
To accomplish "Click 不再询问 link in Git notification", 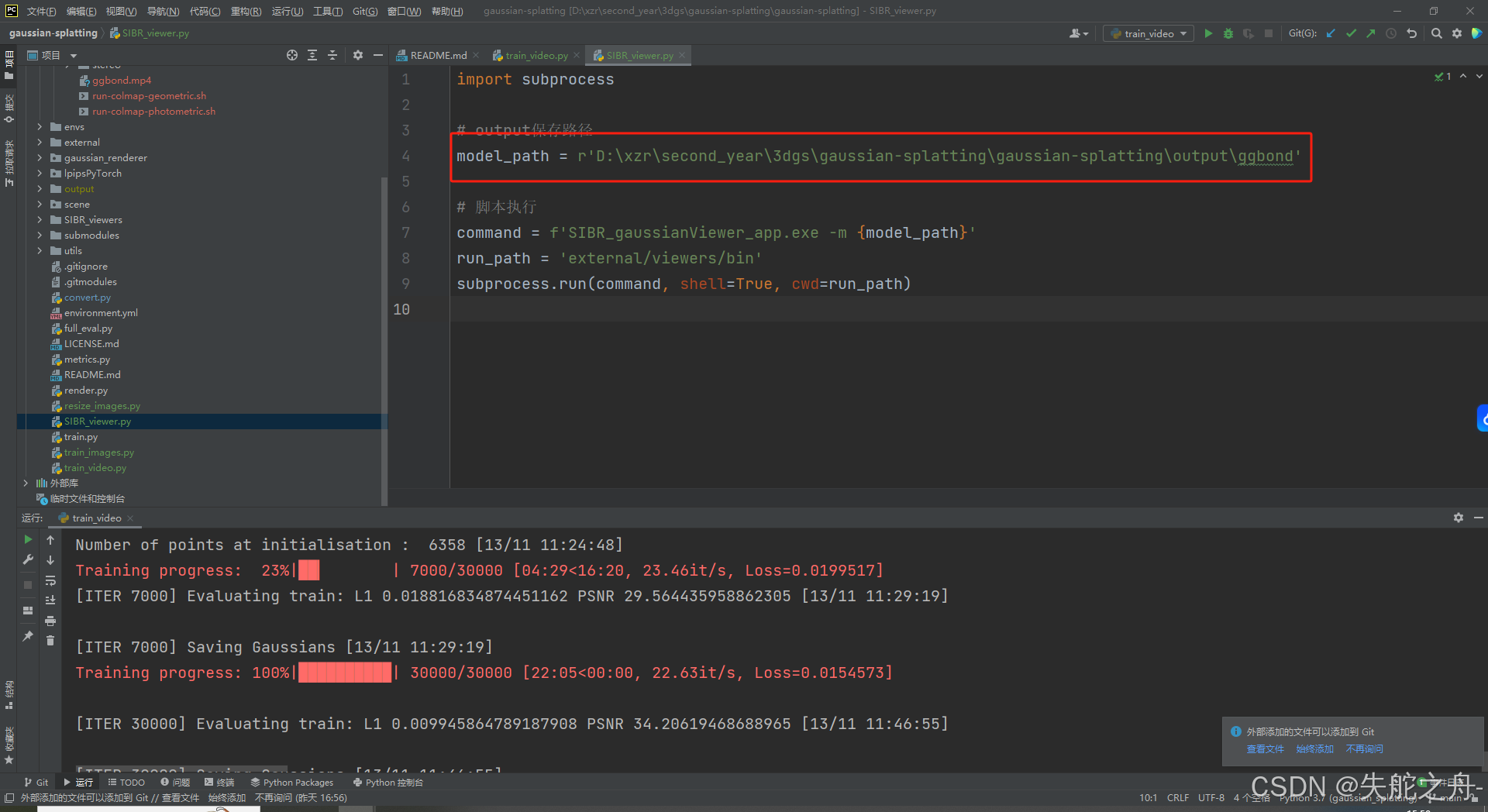I will click(x=1364, y=748).
